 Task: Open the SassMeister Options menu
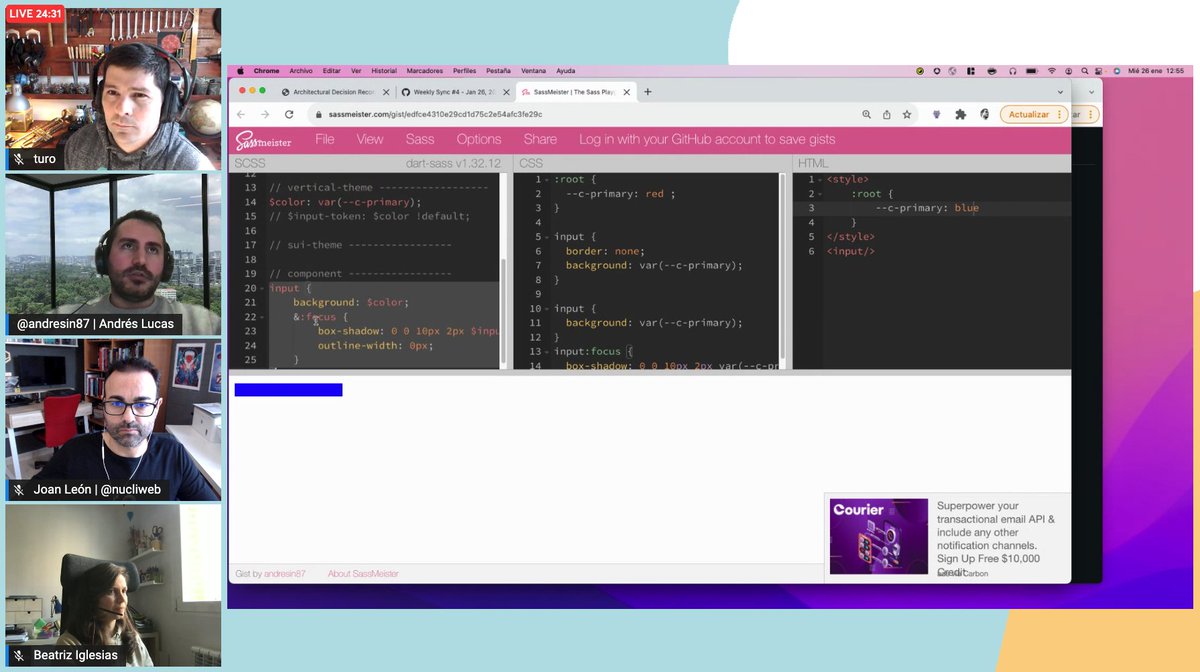coord(479,140)
